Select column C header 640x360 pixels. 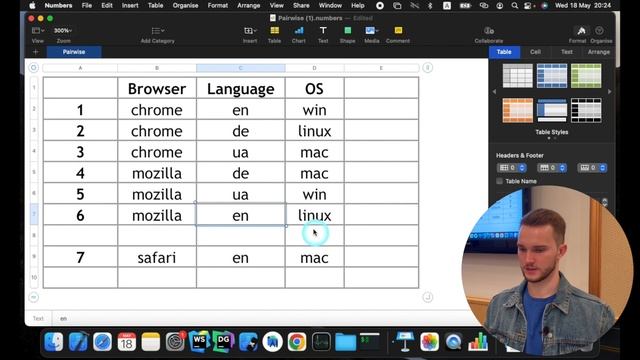tap(240, 68)
